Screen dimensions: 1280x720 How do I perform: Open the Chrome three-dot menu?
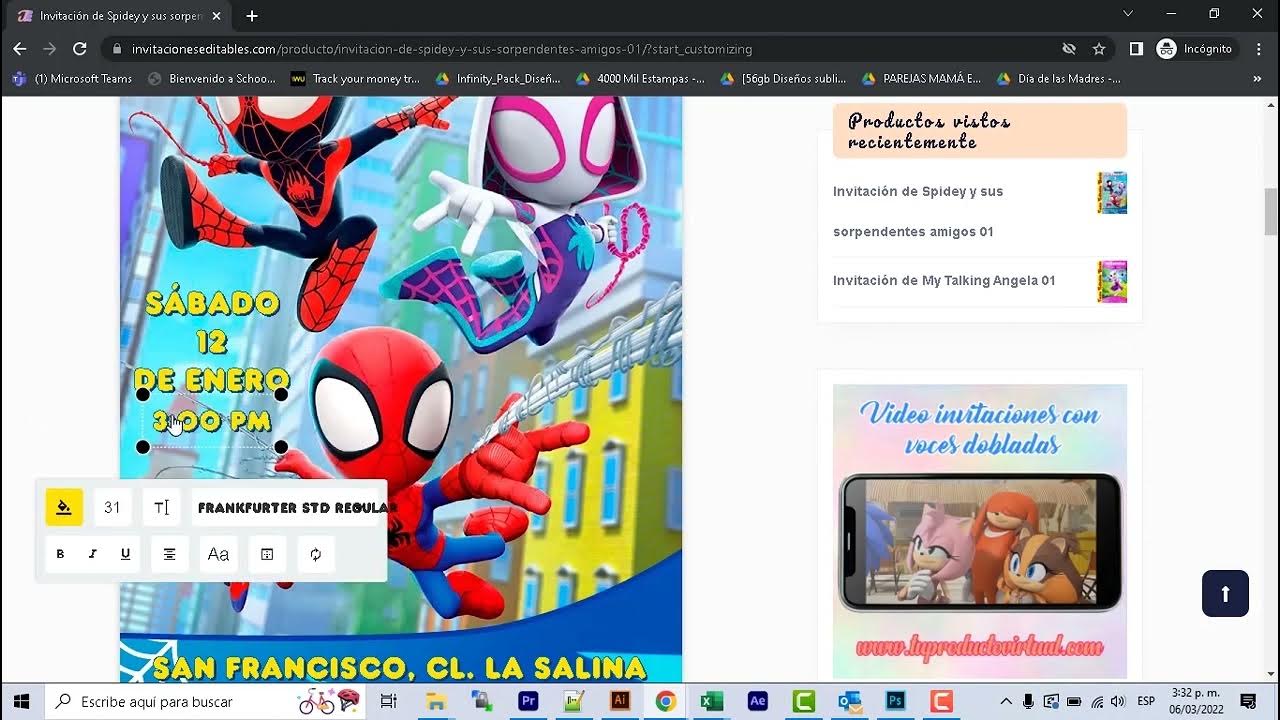1258,48
